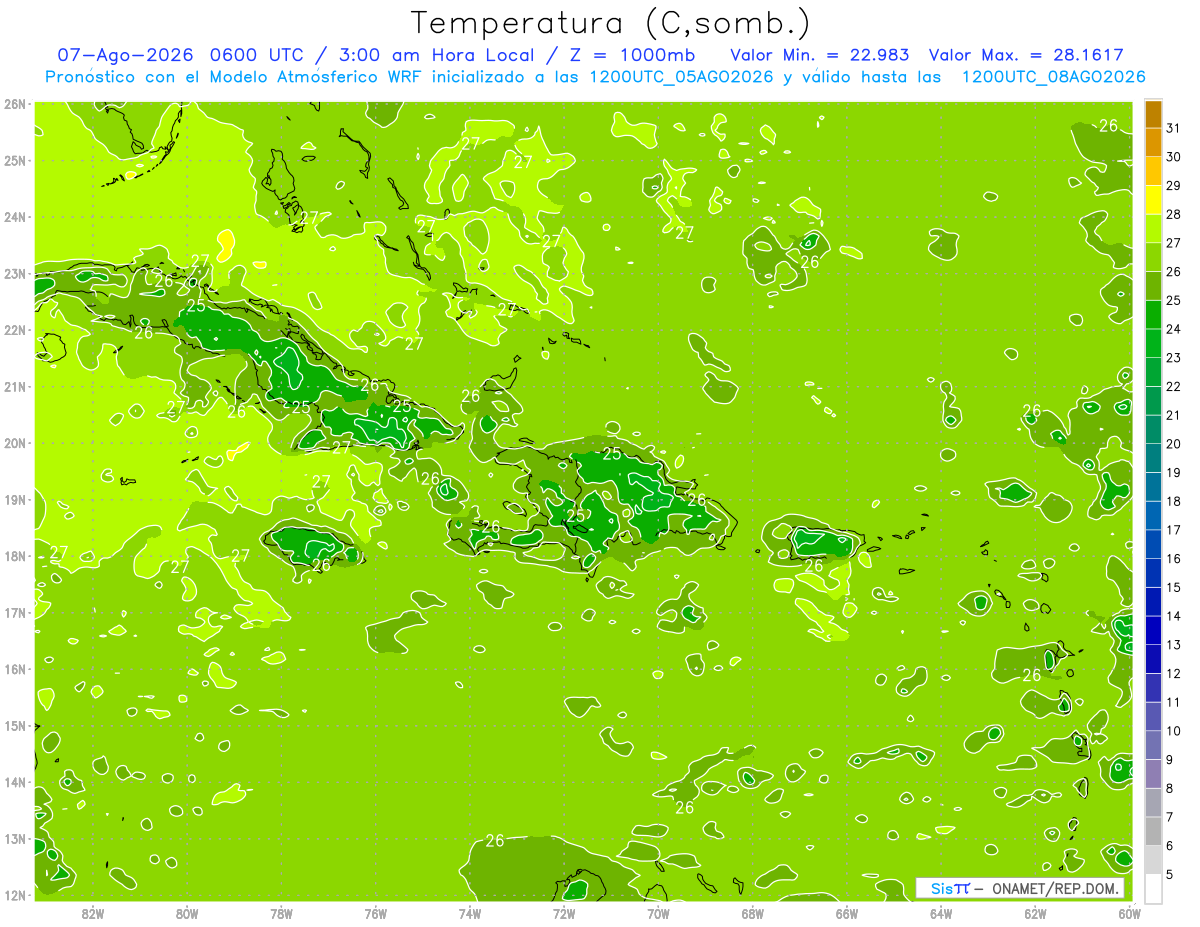
Task: Click the "64W" longitude axis label
Action: [940, 913]
